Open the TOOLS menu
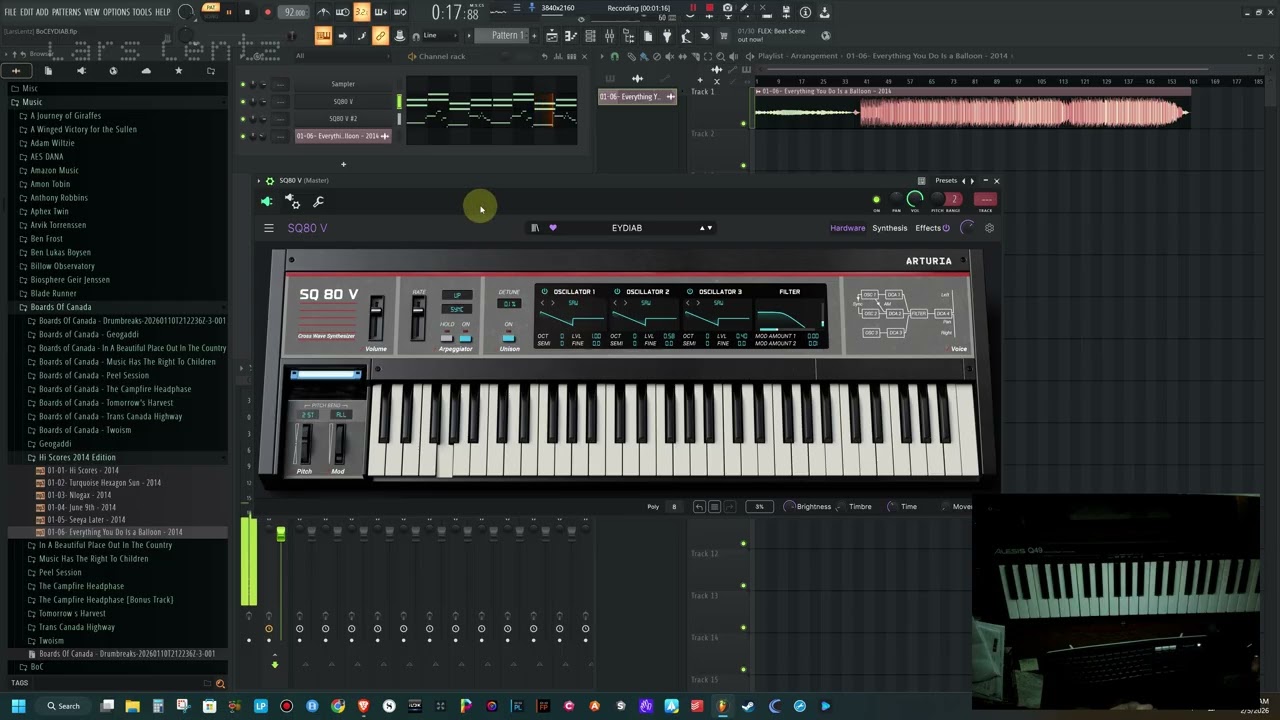Screen dimensions: 1280x720 (x=142, y=12)
